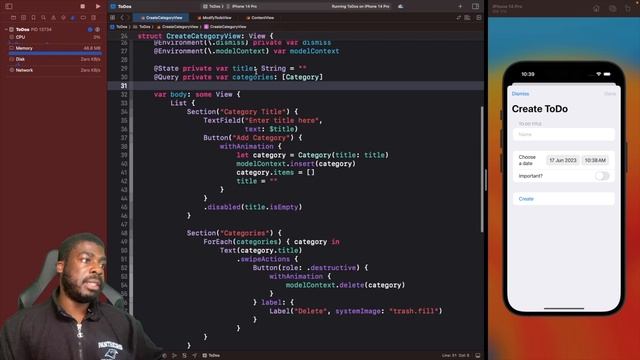This screenshot has width=640, height=360.
Task: Open the source control navigator icon
Action: pyautogui.click(x=23, y=18)
